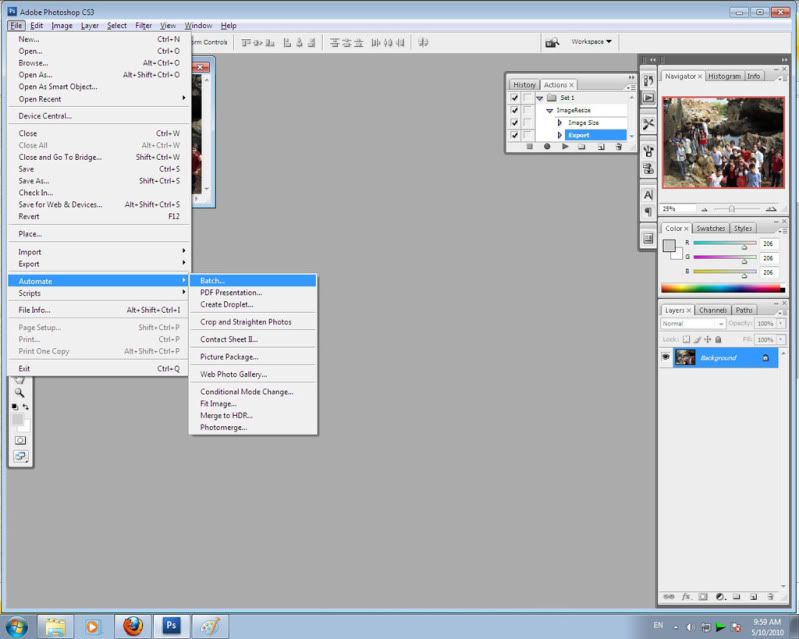Image resolution: width=799 pixels, height=639 pixels.
Task: Open the Scripts submenu
Action: [x=99, y=293]
